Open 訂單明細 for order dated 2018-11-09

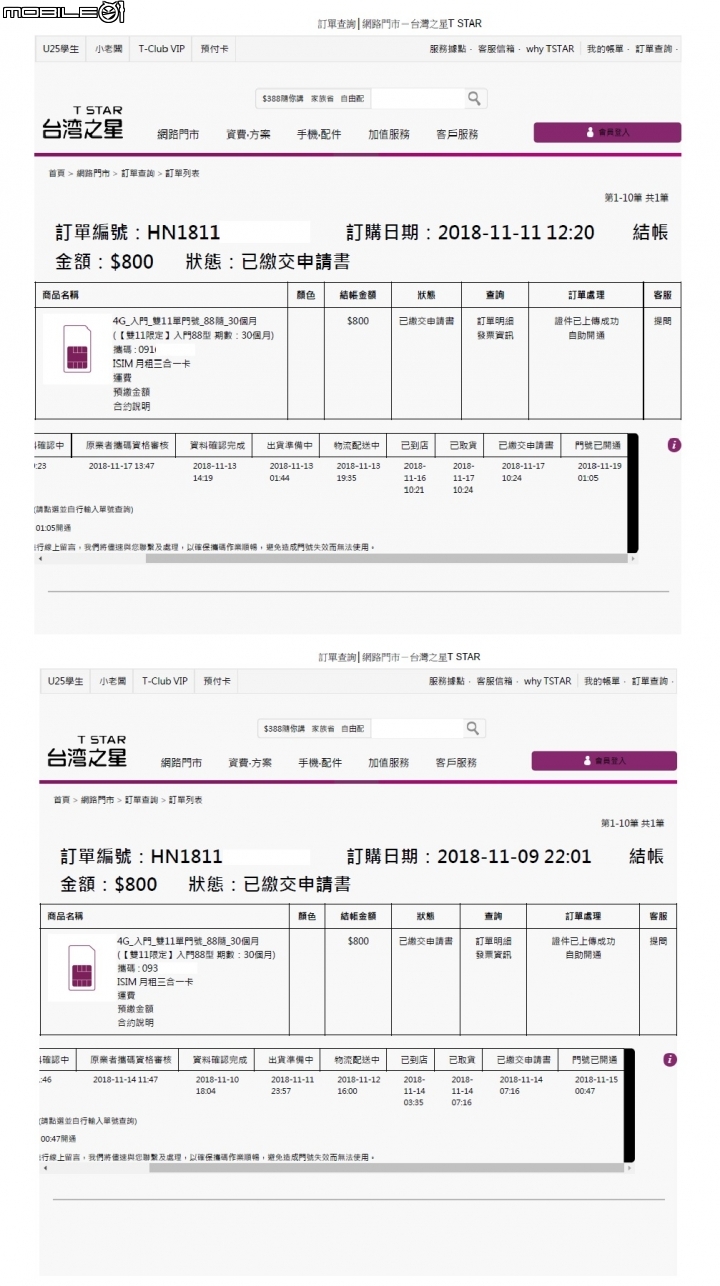pos(493,941)
